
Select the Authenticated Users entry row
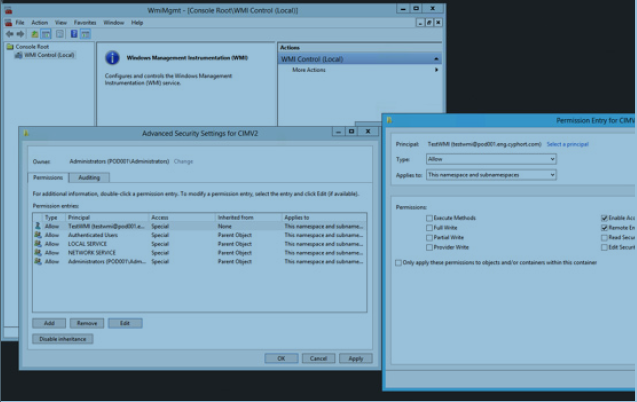pyautogui.click(x=199, y=235)
